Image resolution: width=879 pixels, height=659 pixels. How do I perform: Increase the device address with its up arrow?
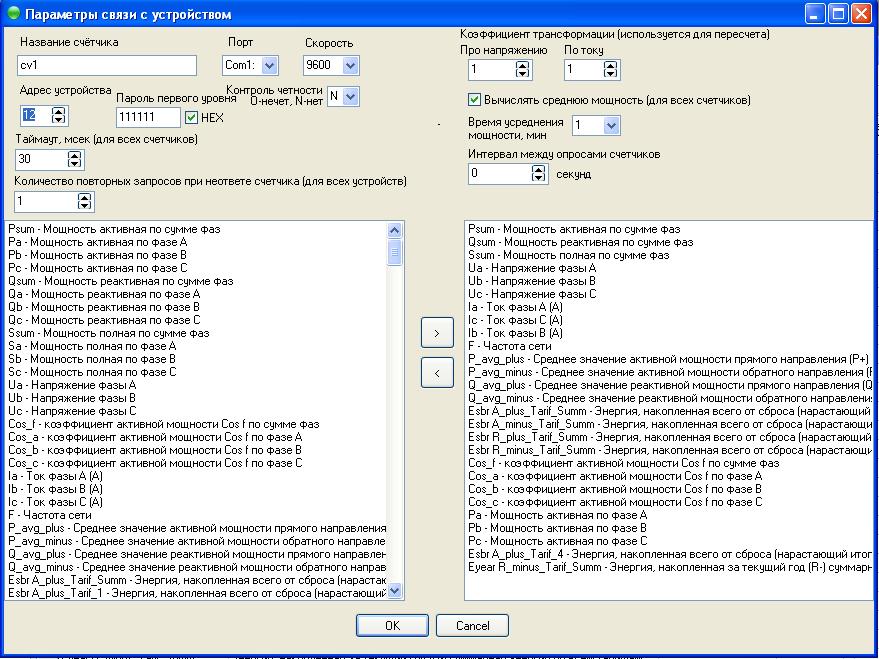point(58,111)
